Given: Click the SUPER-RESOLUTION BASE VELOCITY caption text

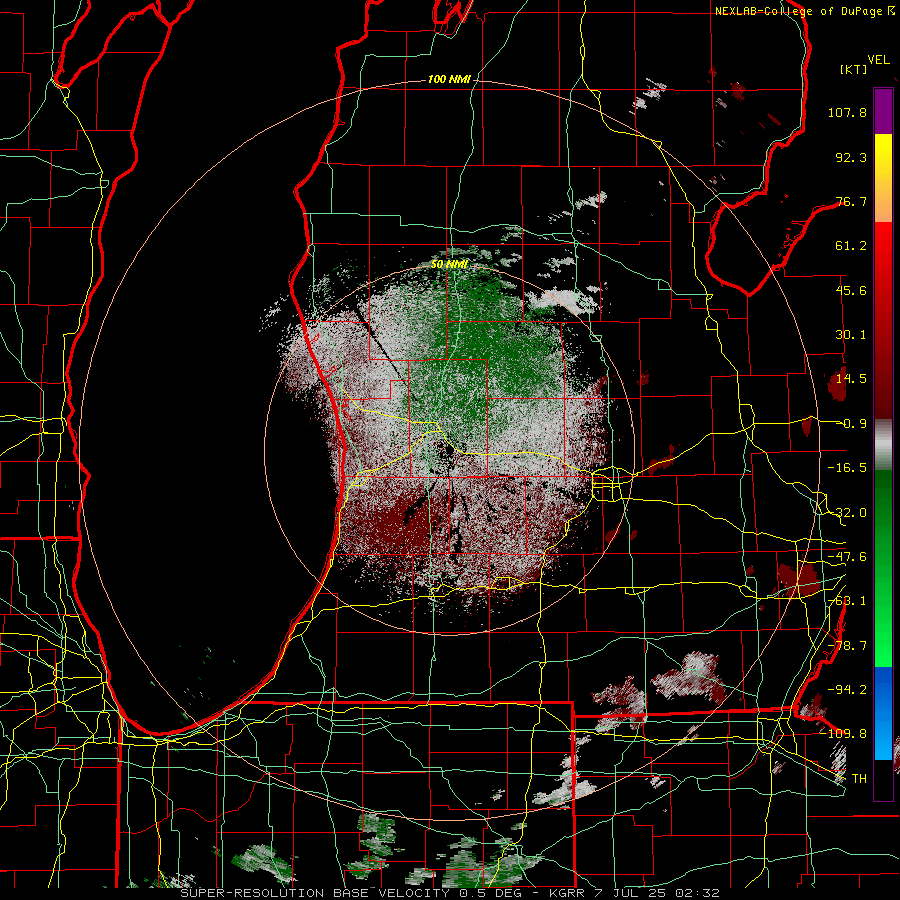Looking at the screenshot, I should tap(315, 893).
